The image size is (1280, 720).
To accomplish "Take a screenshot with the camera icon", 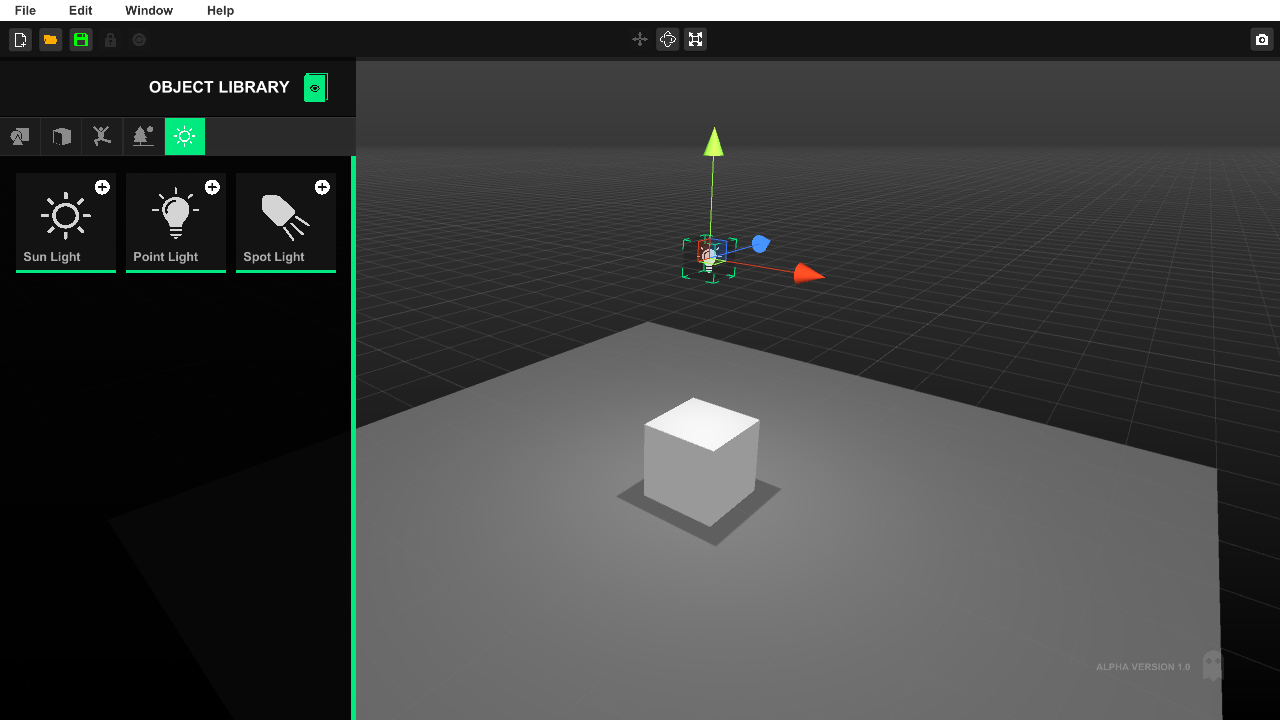I will pos(1261,39).
